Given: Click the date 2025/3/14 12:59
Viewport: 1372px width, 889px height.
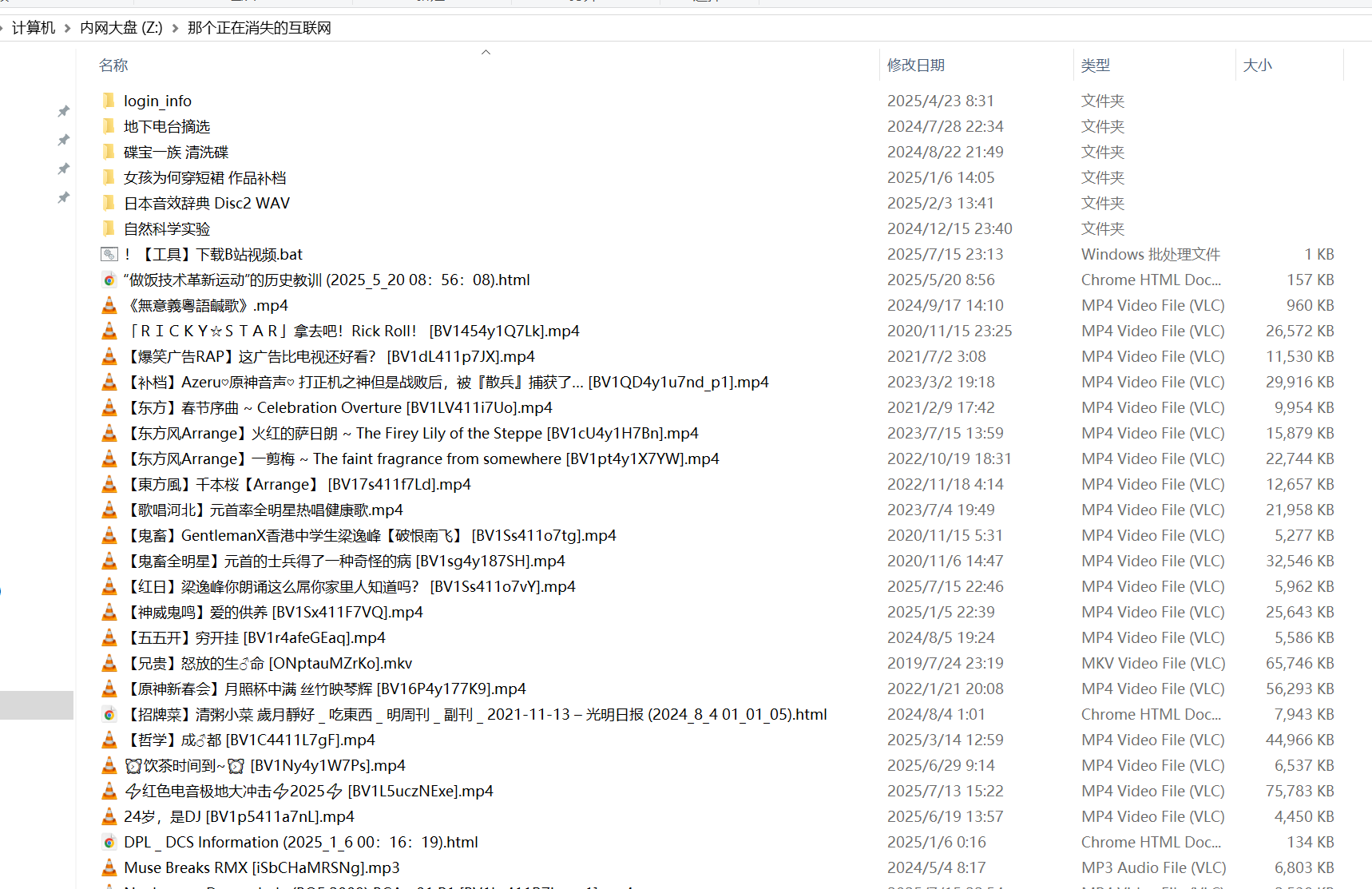Looking at the screenshot, I should [x=946, y=740].
